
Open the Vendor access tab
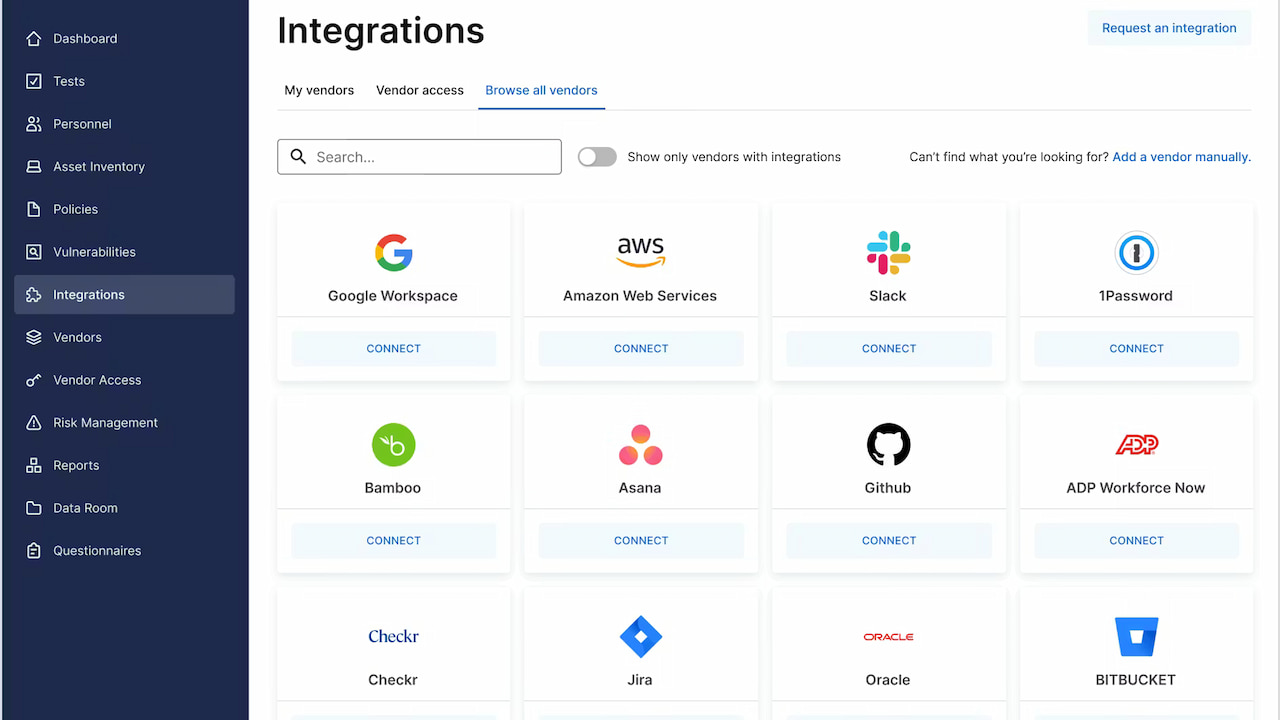[x=419, y=90]
